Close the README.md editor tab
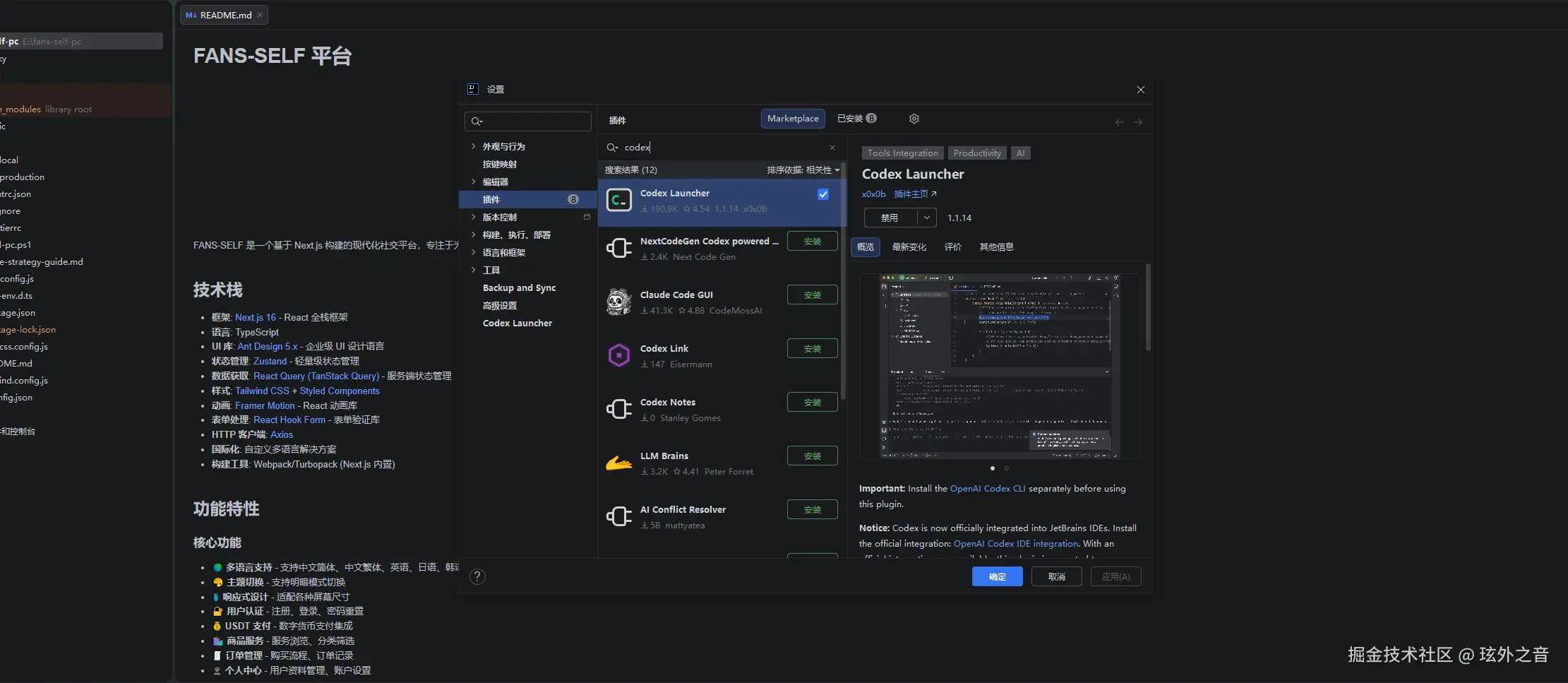Screen dimensions: 1568x683 pos(260,15)
